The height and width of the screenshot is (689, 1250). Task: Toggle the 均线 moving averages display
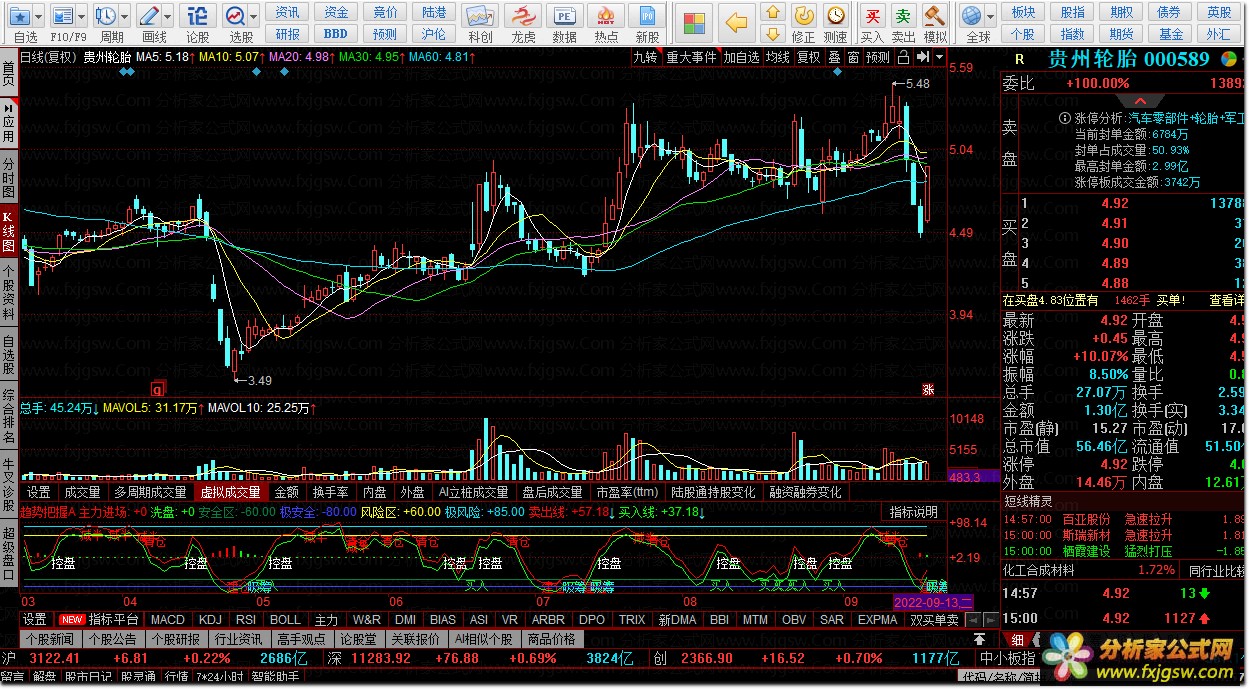tap(777, 57)
